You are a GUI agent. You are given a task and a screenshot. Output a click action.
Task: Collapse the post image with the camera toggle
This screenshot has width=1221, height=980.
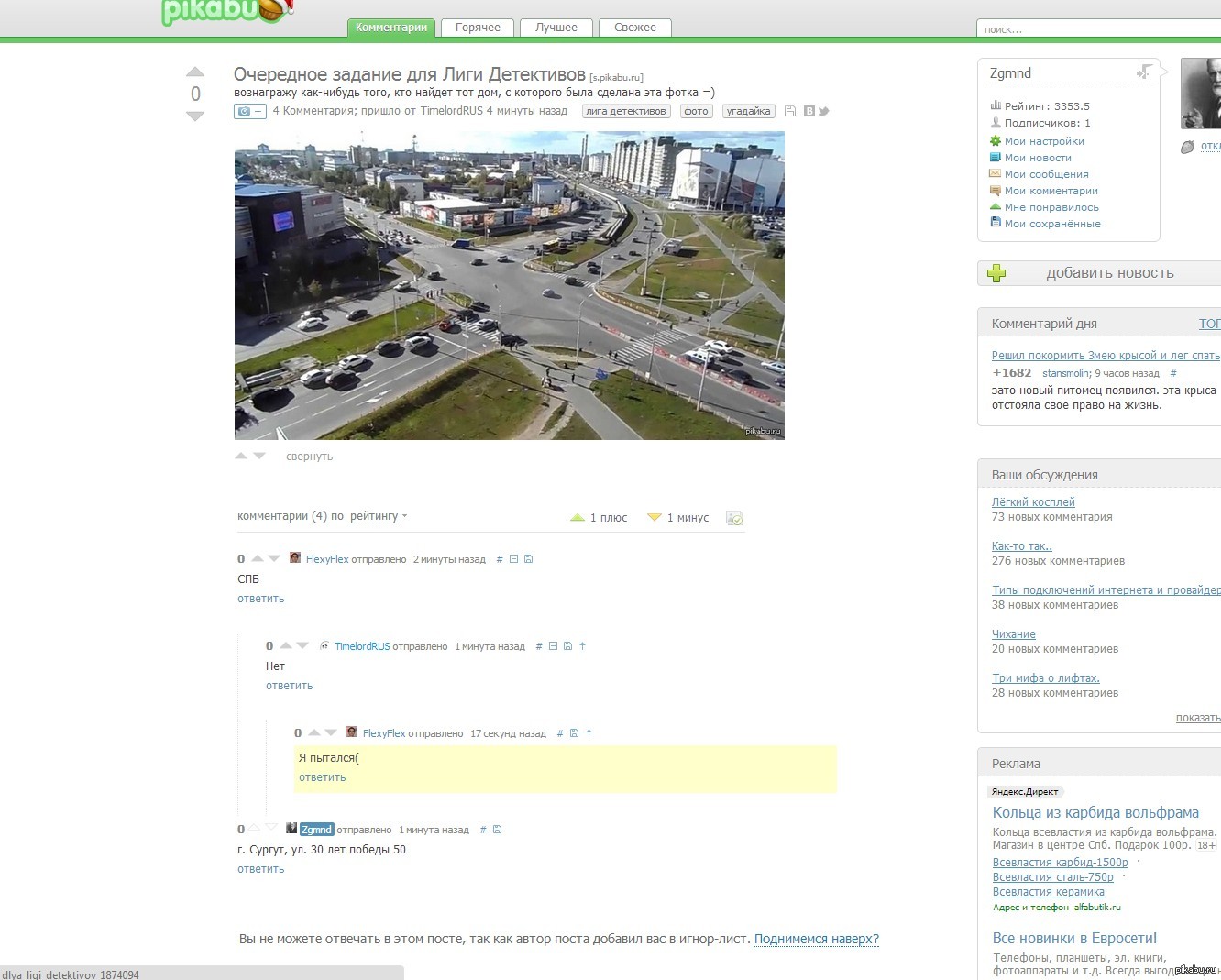249,111
